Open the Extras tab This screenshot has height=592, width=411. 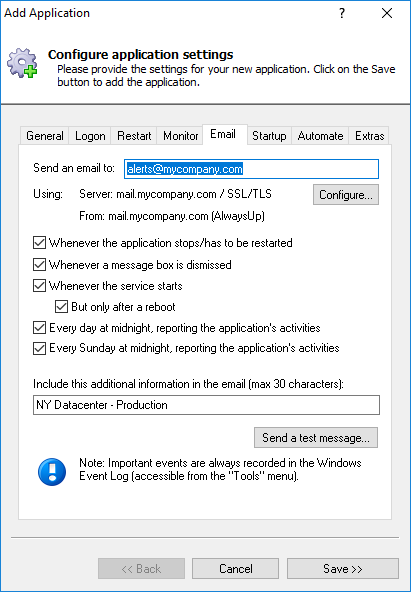tap(369, 136)
